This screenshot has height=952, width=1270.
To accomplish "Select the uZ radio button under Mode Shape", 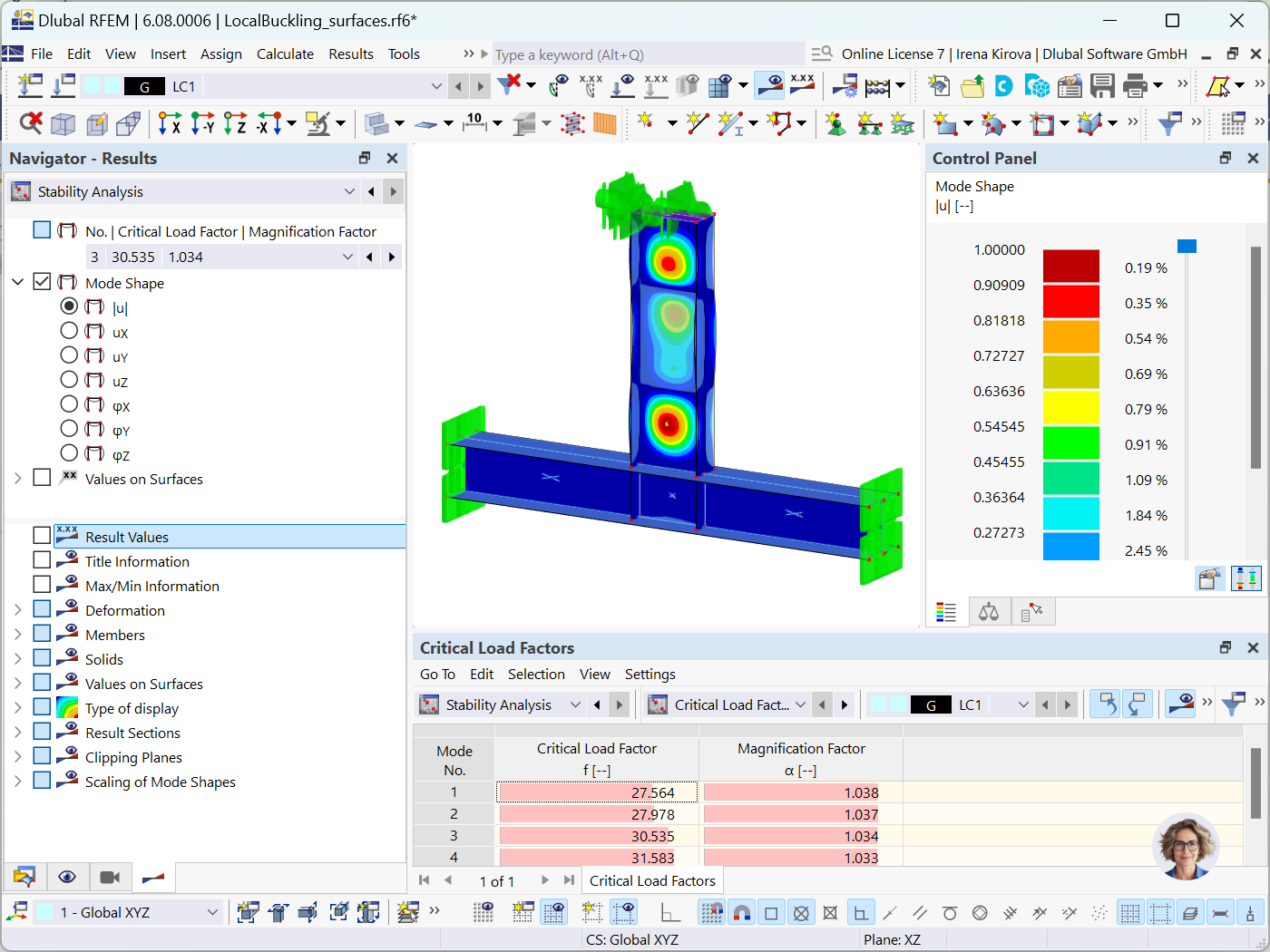I will click(x=69, y=381).
